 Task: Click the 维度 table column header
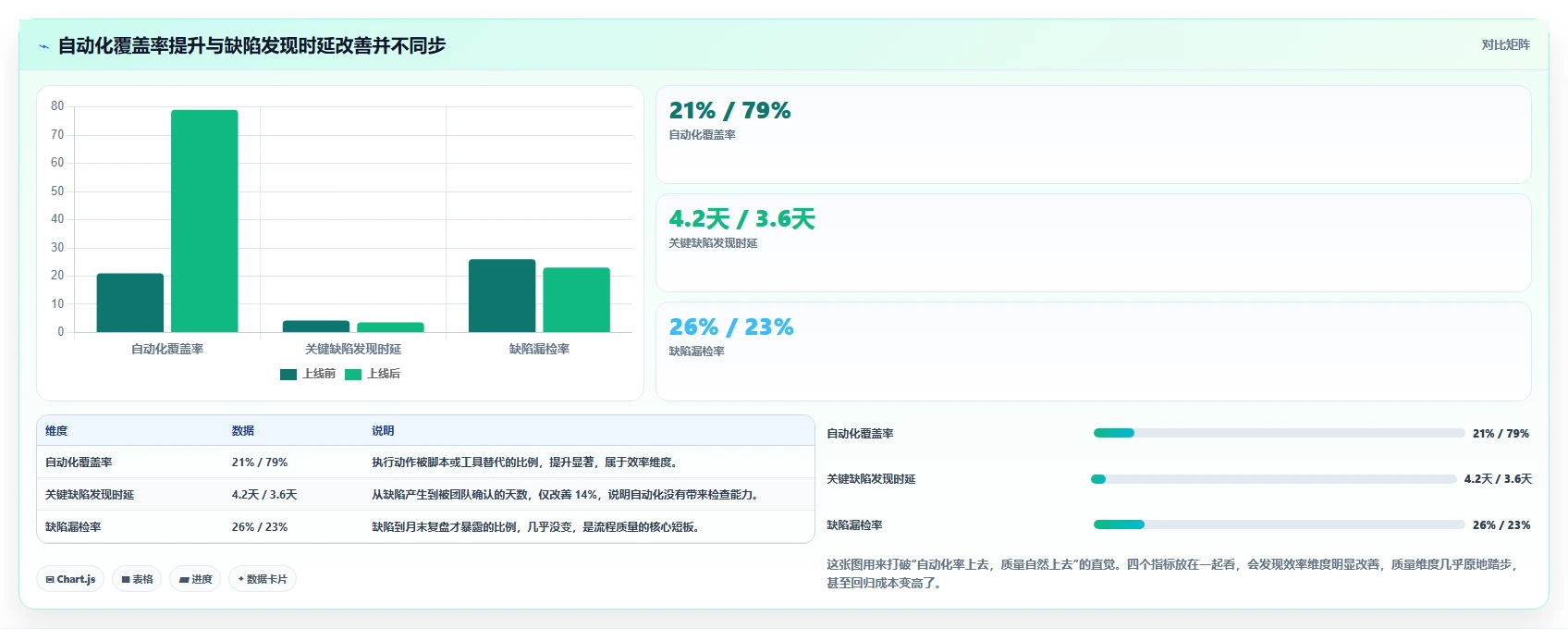pos(56,431)
